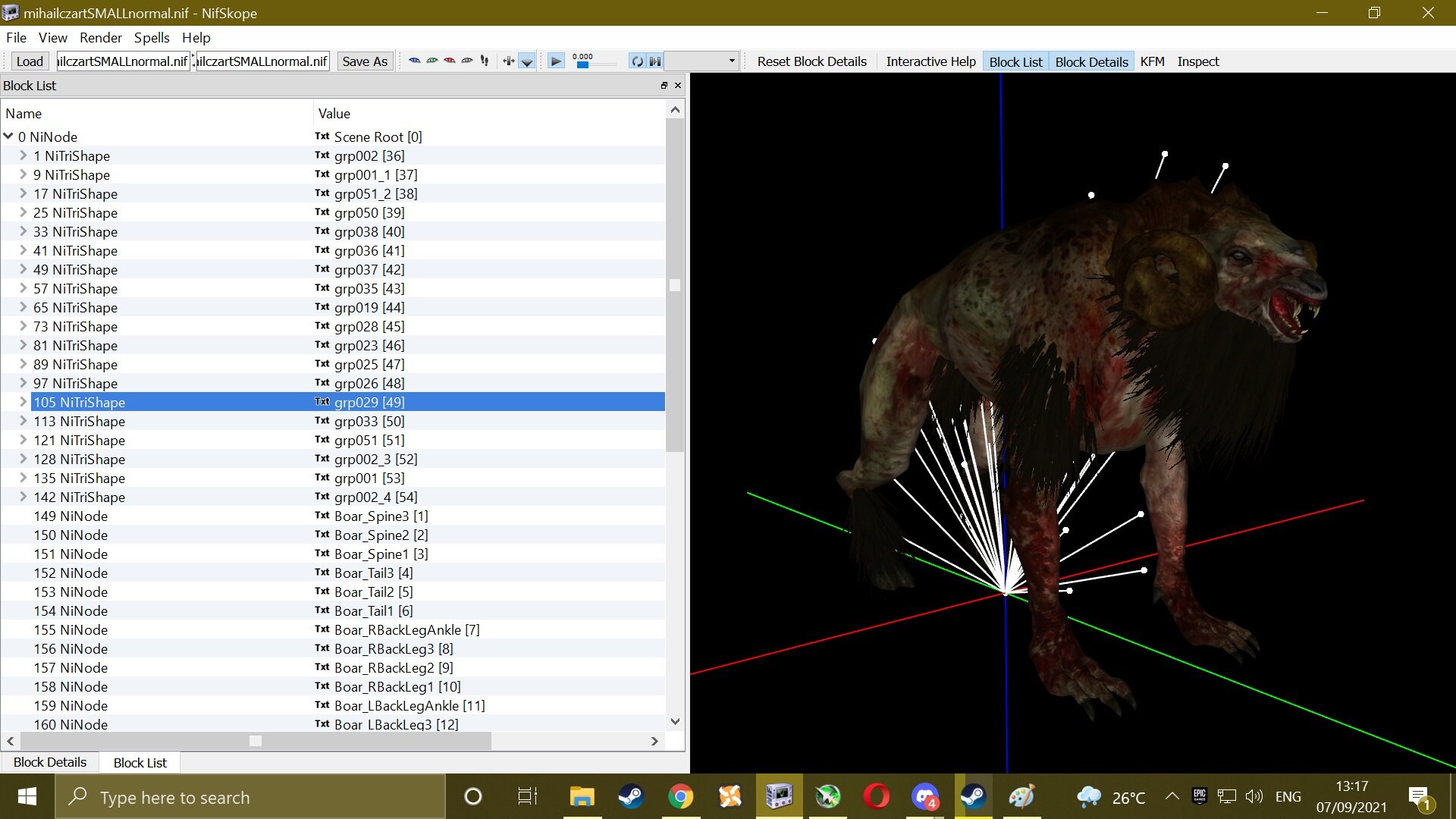Open the Render menu
The height and width of the screenshot is (819, 1456).
tap(101, 37)
